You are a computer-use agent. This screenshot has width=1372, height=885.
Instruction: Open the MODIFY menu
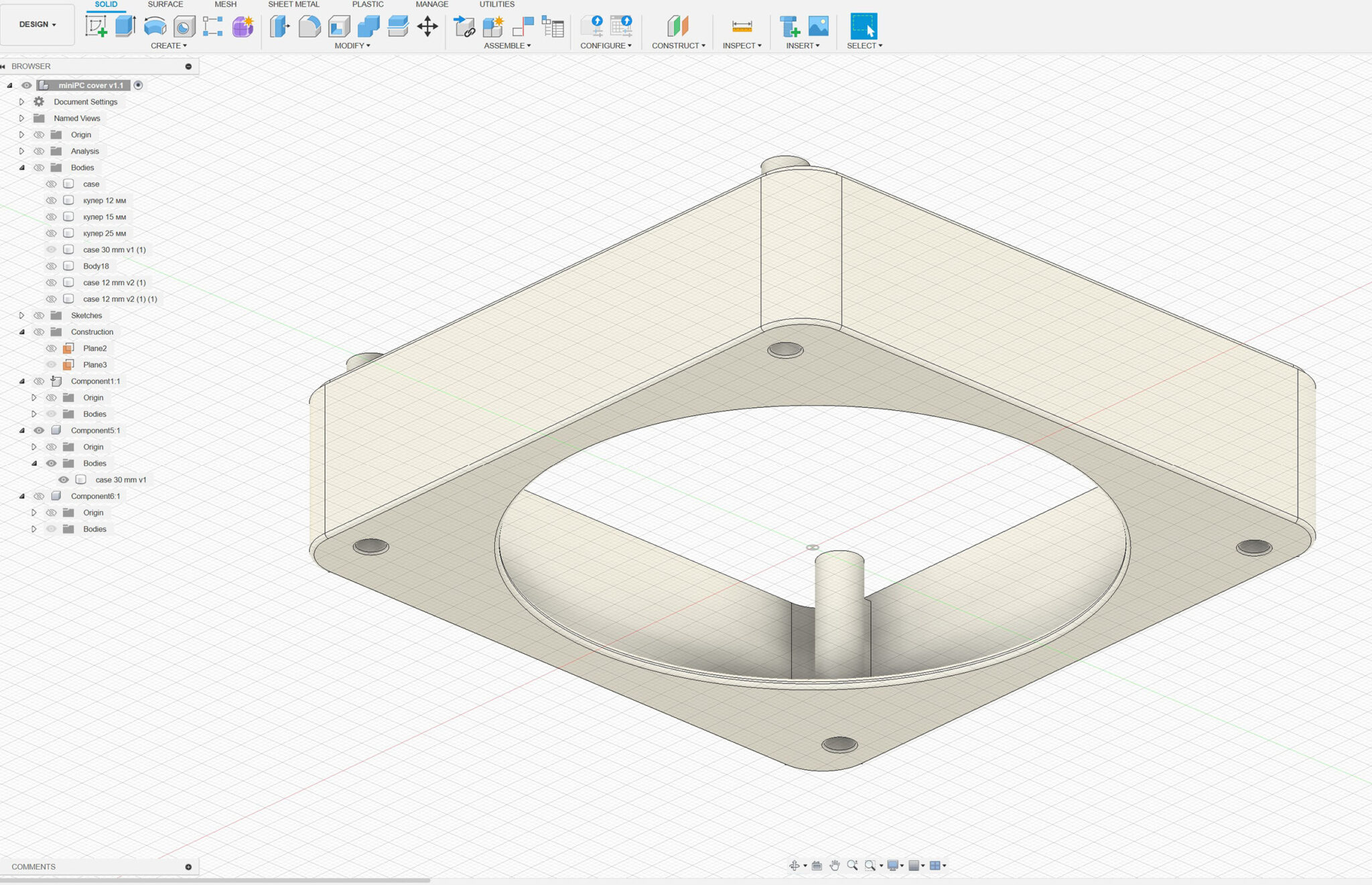[x=352, y=46]
